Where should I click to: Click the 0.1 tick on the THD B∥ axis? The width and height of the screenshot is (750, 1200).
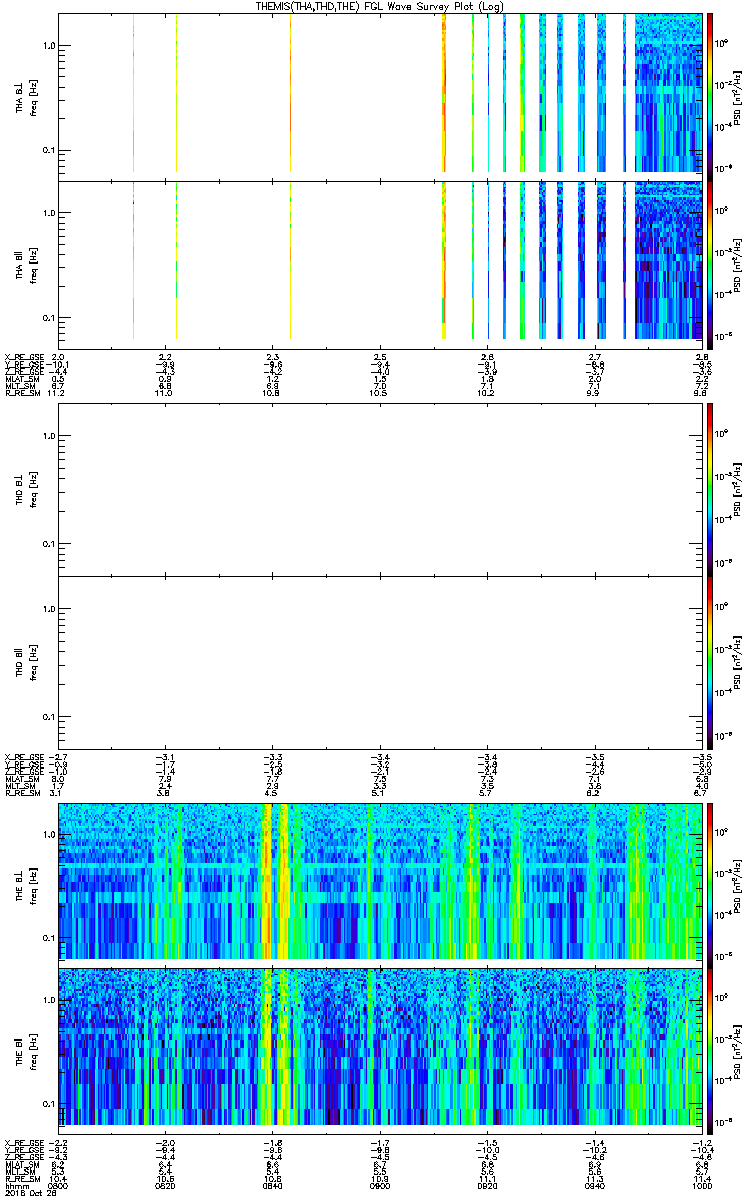49,718
